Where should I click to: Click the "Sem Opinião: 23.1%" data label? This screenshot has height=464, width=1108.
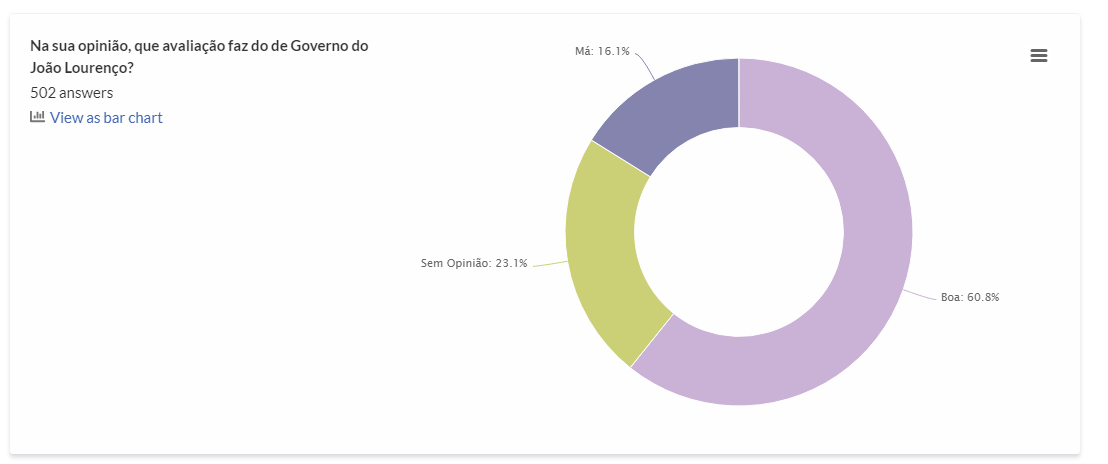(x=474, y=264)
